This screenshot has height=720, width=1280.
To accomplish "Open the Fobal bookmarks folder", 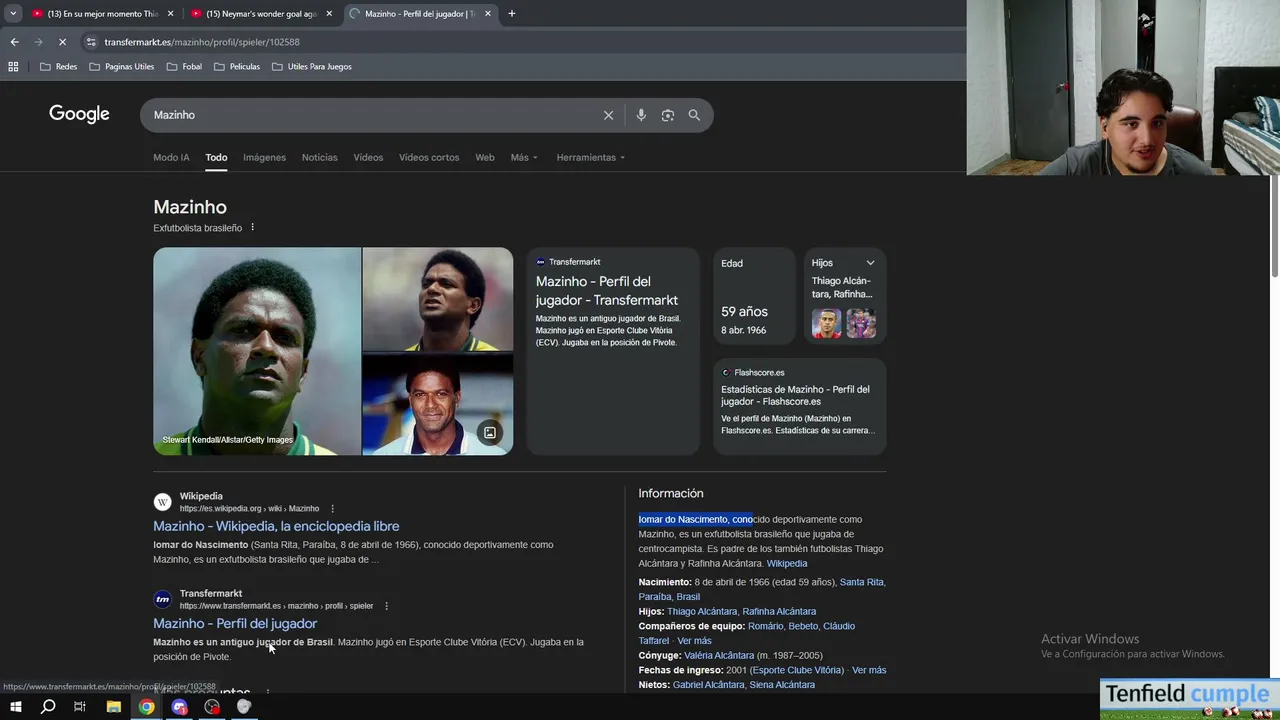I will pos(184,66).
